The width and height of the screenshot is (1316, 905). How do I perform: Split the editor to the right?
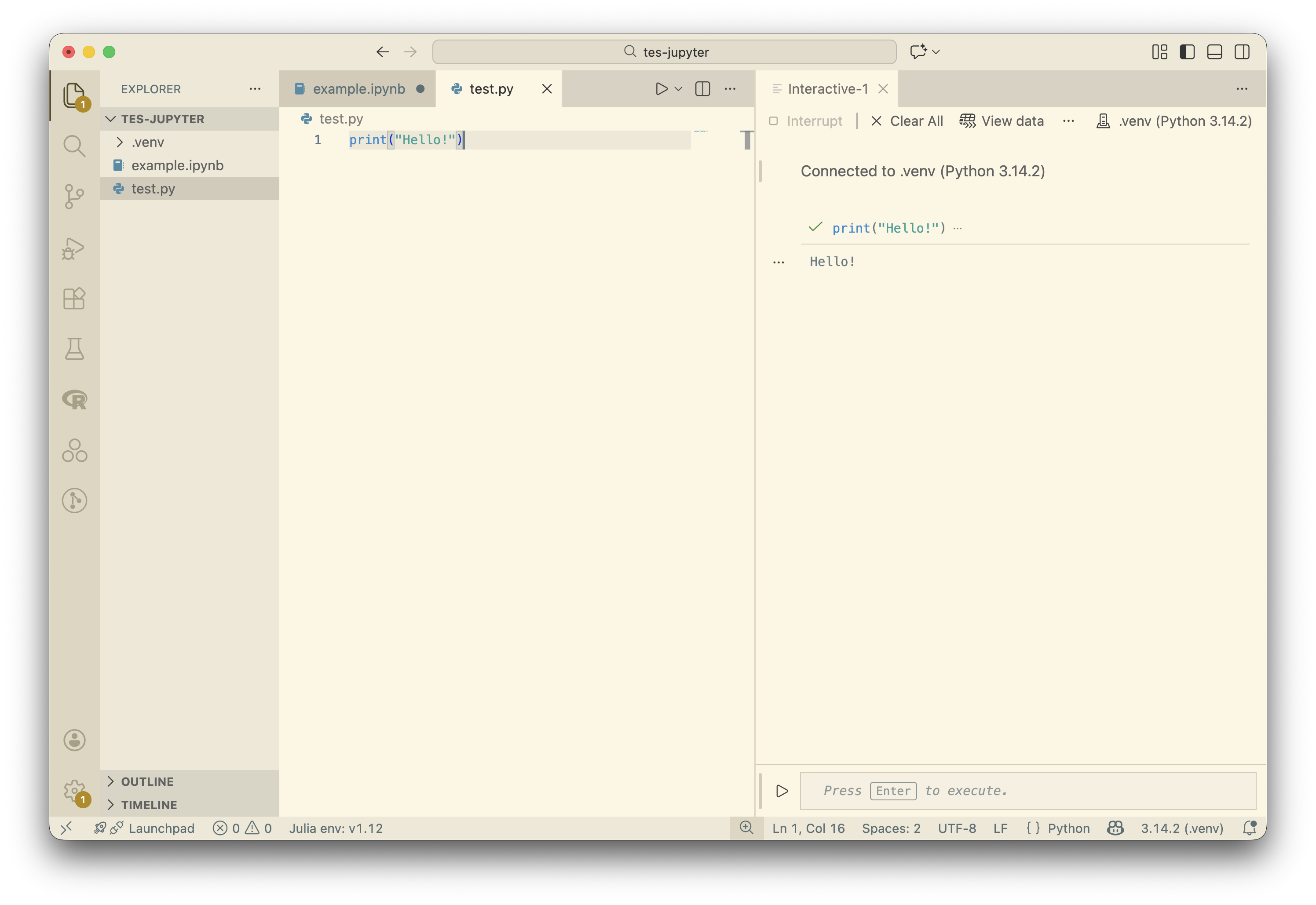point(702,89)
